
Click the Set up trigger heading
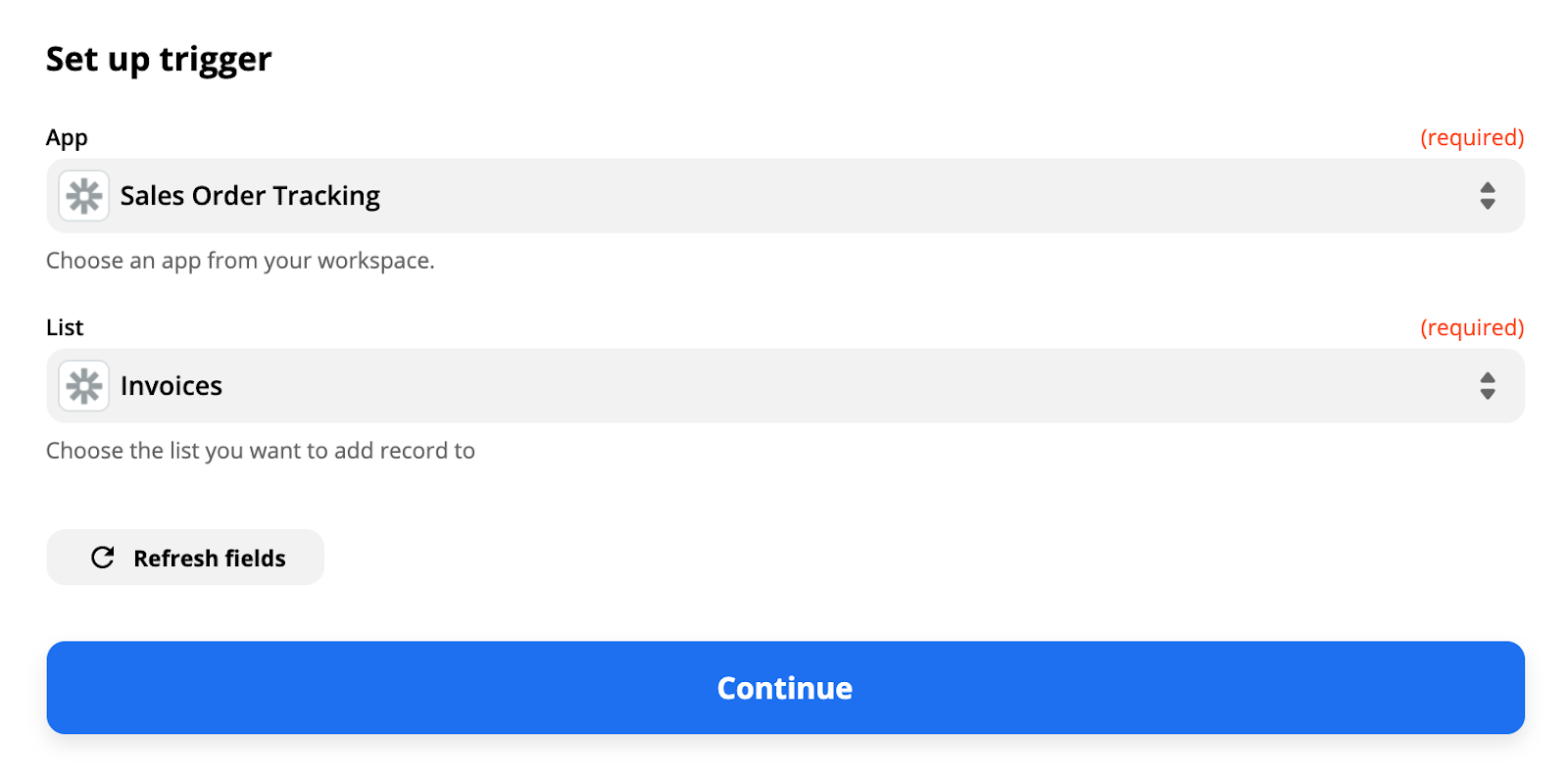click(159, 60)
